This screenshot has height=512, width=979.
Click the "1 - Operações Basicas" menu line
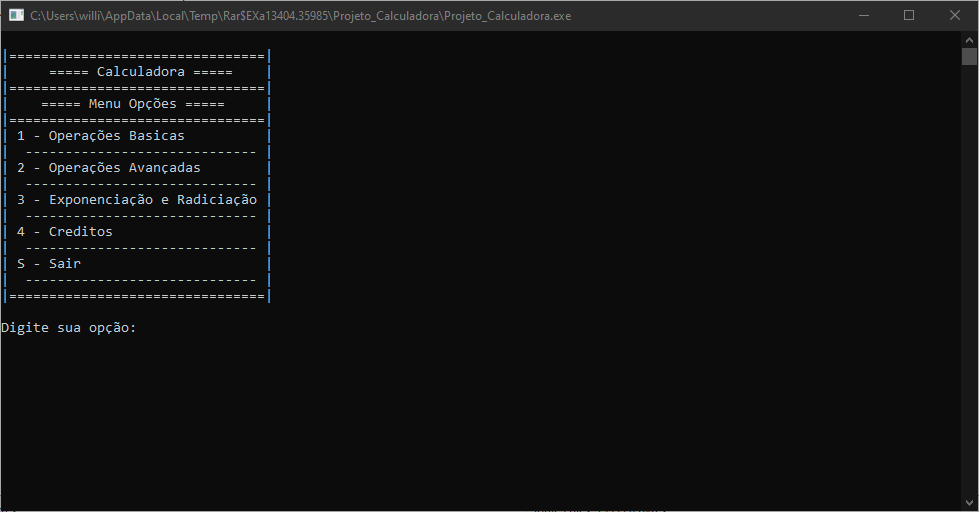tap(100, 136)
